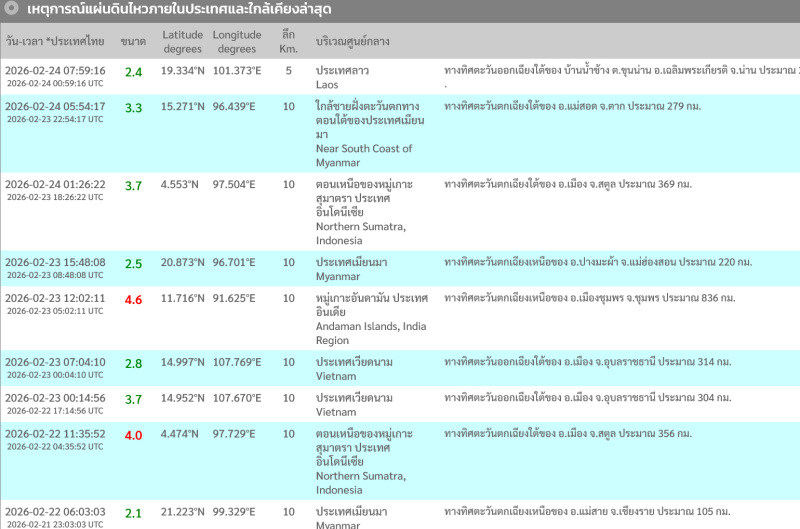Image resolution: width=800 pixels, height=529 pixels.
Task: Click magnitude 3.3 value
Action: click(x=133, y=107)
